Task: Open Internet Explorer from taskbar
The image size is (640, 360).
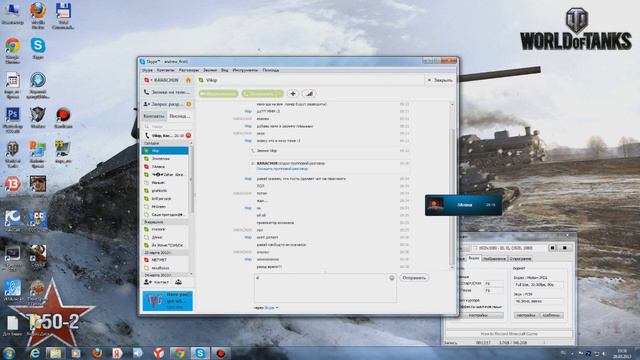Action: click(35, 353)
